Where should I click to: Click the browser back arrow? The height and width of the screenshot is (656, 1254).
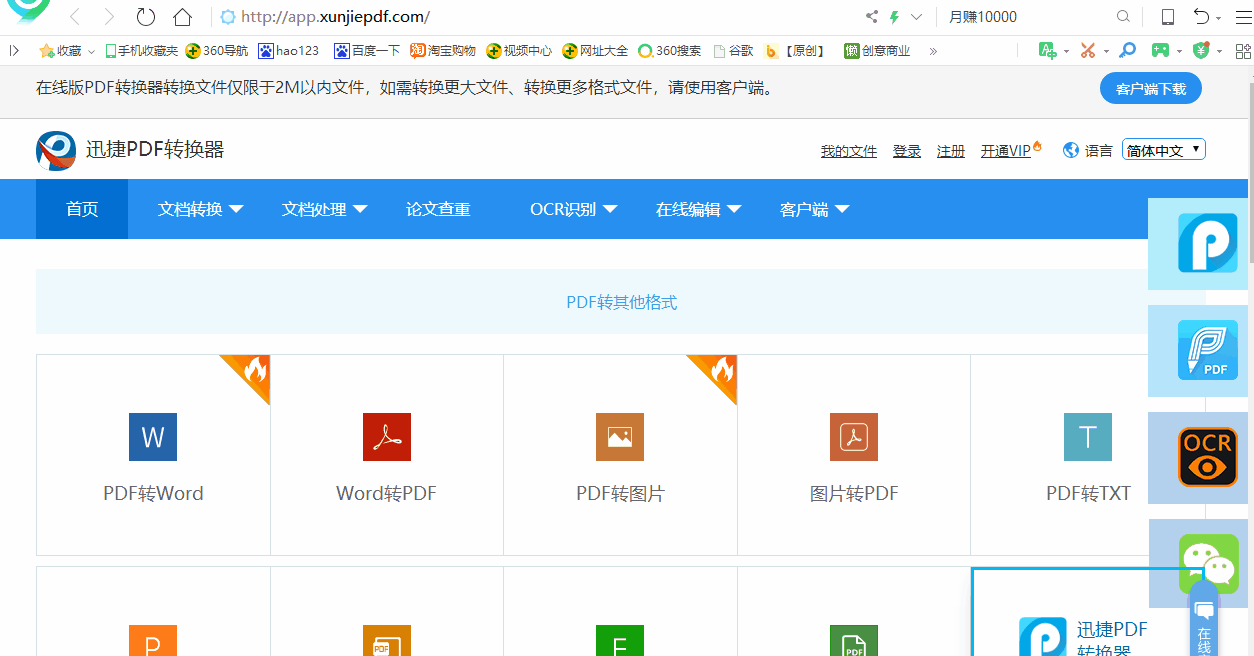[x=76, y=17]
